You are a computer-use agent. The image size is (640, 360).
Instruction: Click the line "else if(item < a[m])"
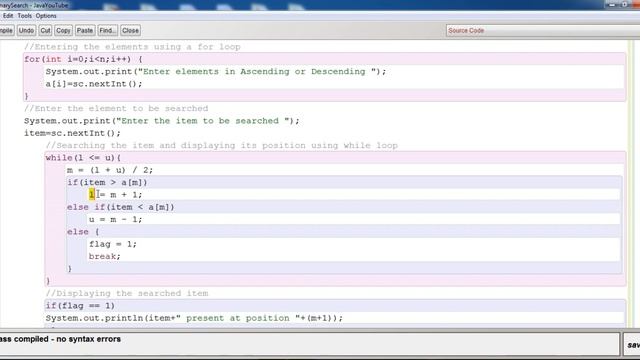pos(121,207)
